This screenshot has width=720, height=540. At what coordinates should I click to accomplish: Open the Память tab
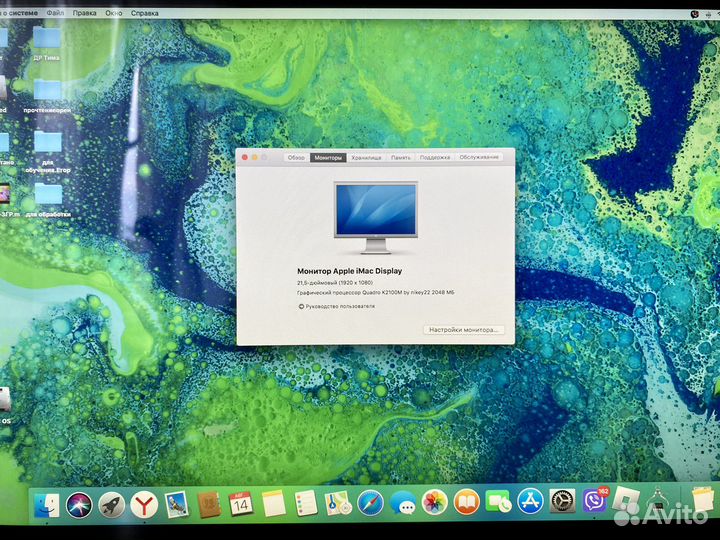coord(400,158)
